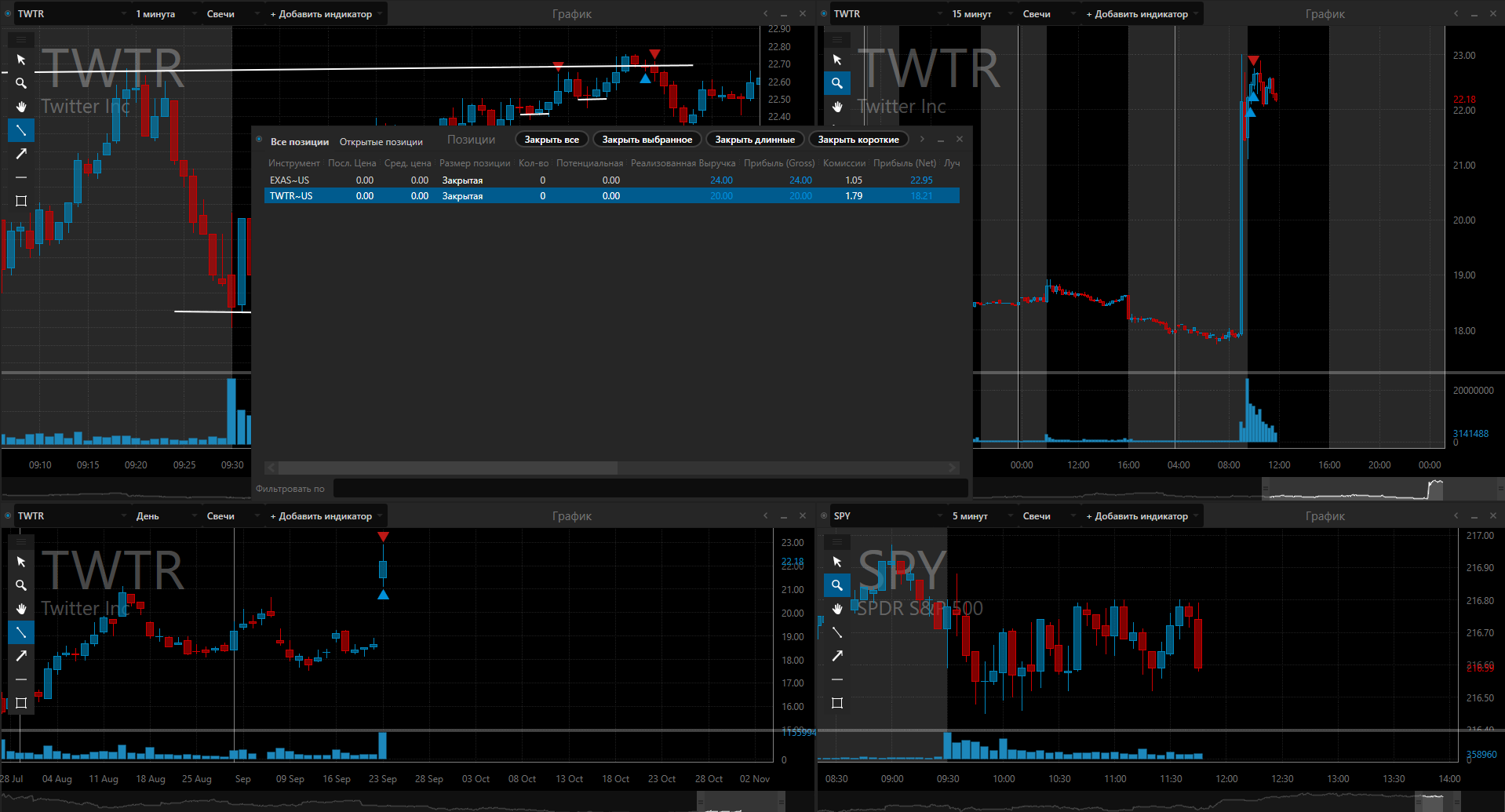Select zoom magnifier in 15-minute TWTR chart
1505x812 pixels.
pyautogui.click(x=837, y=83)
